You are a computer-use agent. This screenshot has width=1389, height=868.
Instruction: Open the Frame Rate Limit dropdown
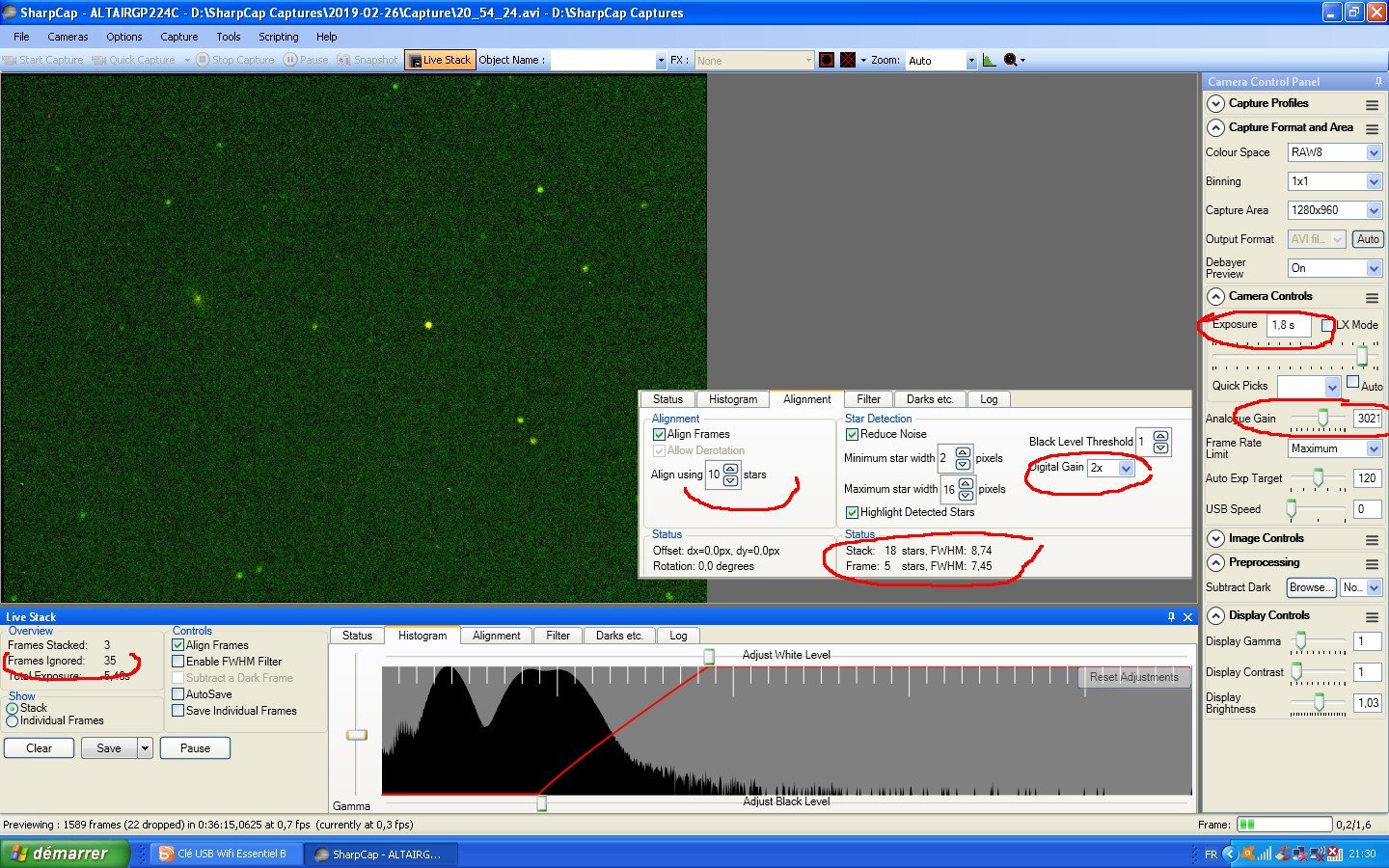1374,448
